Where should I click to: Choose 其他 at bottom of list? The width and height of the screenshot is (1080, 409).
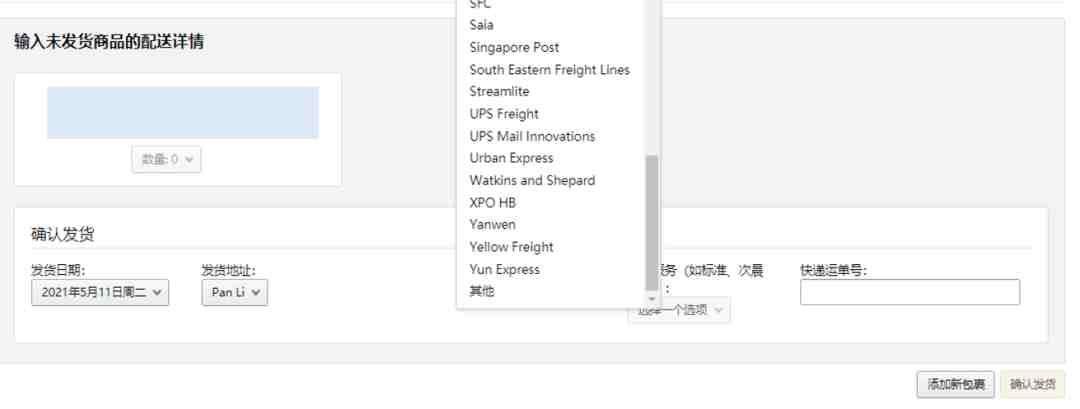tap(481, 291)
